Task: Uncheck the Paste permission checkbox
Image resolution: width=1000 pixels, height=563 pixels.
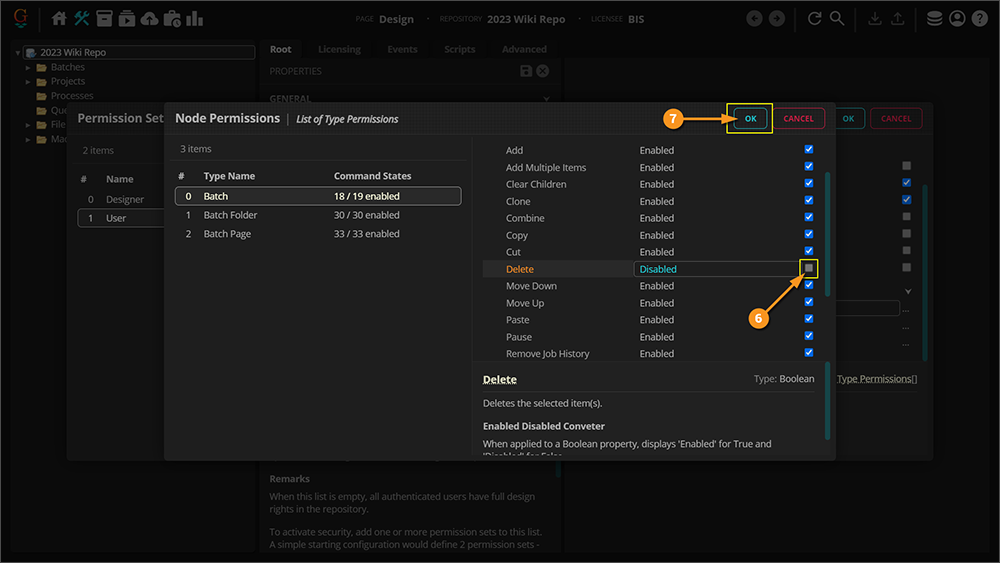Action: pos(809,319)
